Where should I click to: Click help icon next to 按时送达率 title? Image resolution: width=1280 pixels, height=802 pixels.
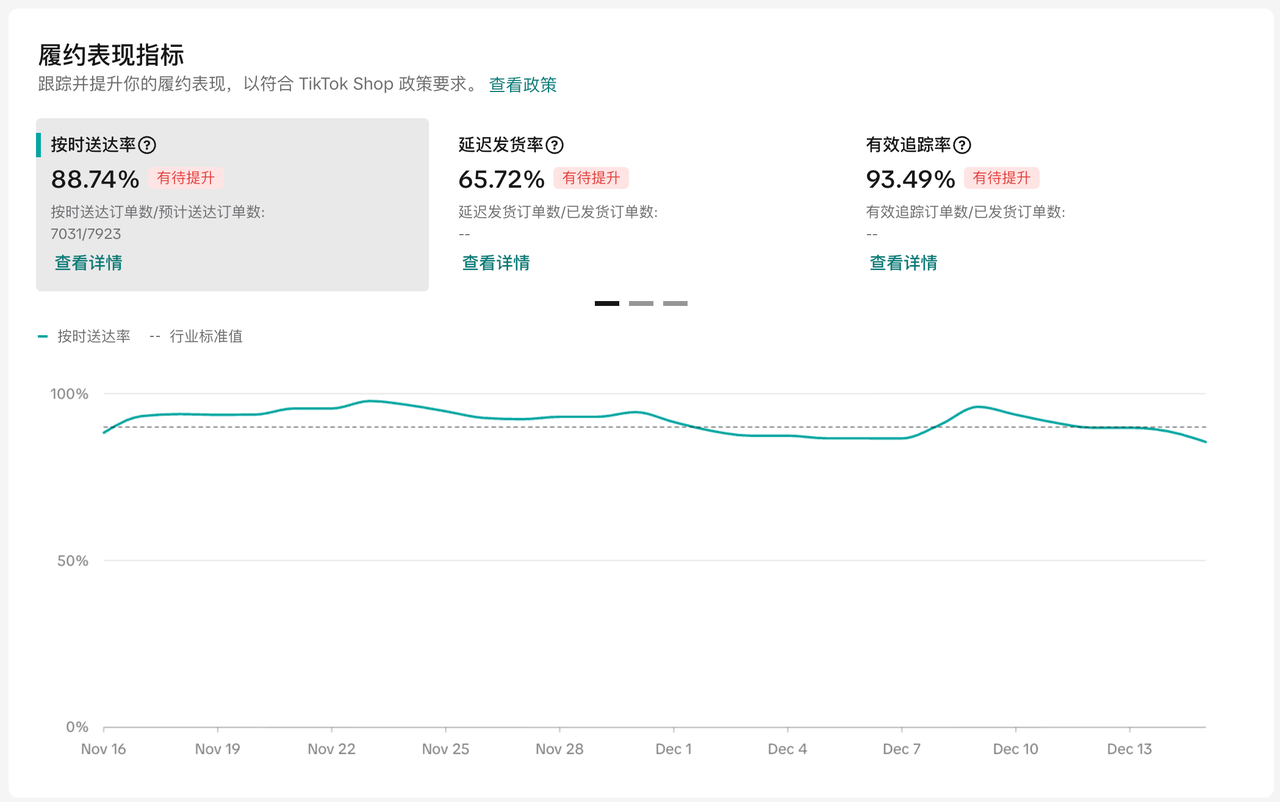point(147,145)
